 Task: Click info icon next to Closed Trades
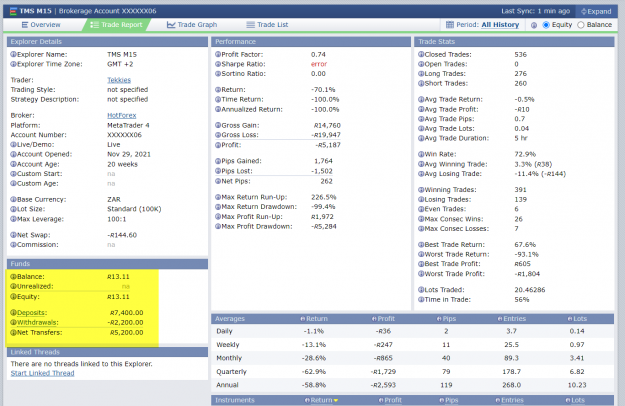point(421,54)
